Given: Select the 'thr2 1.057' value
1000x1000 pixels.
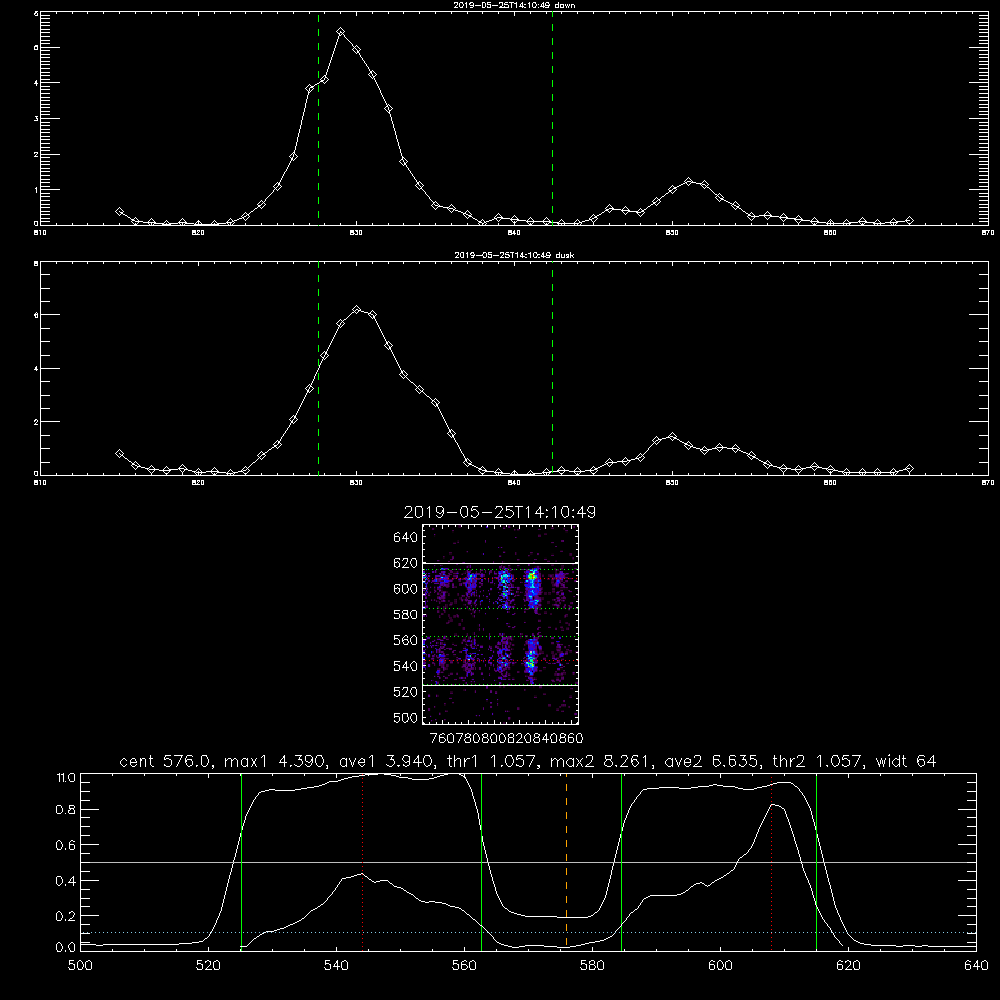Looking at the screenshot, I should click(819, 761).
